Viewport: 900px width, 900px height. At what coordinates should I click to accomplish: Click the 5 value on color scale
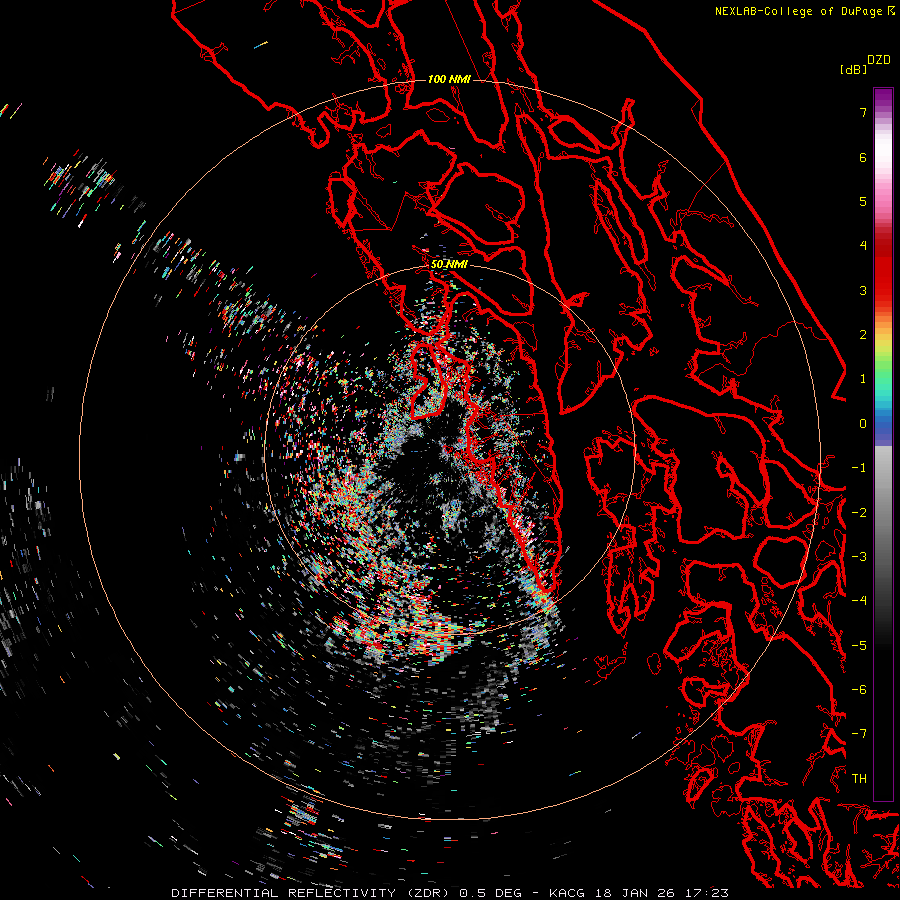tap(863, 201)
